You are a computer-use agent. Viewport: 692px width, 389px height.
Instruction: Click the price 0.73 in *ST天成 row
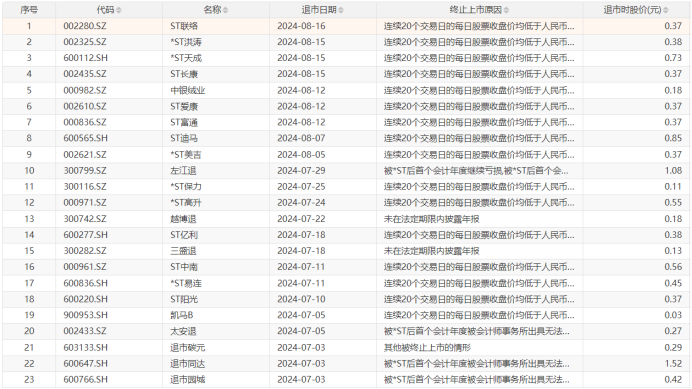pyautogui.click(x=673, y=58)
